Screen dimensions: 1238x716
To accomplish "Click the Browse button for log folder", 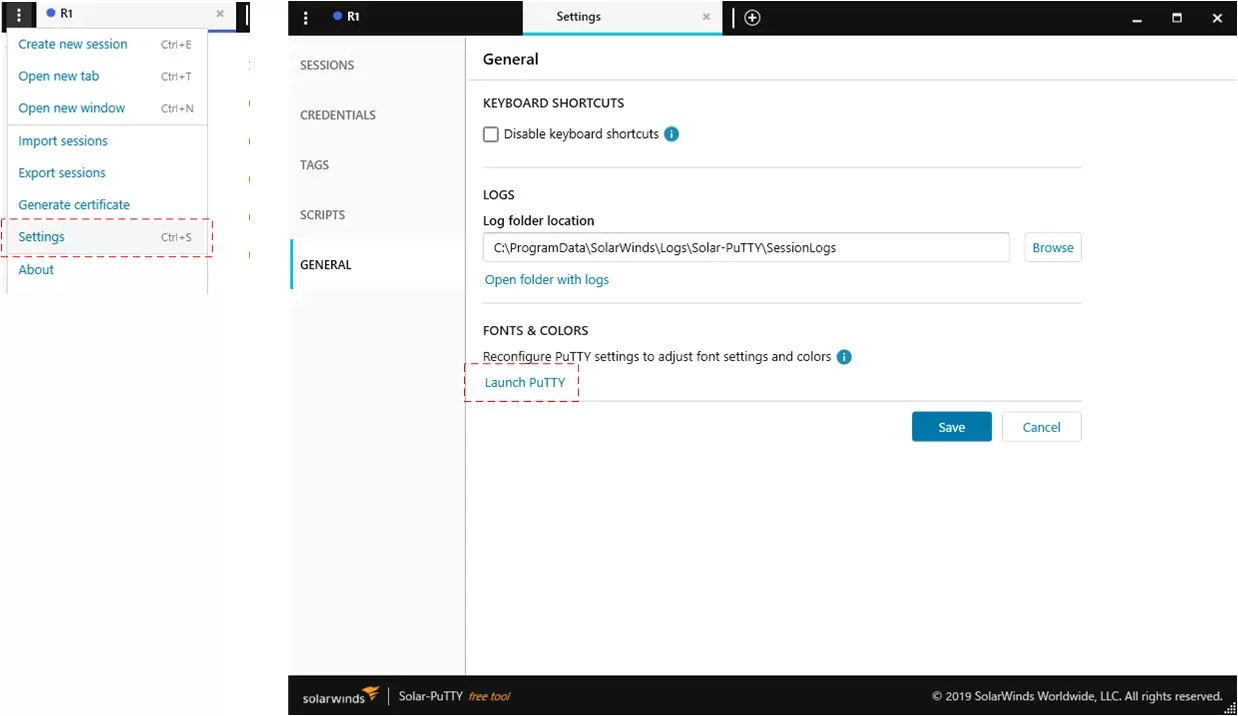I will click(x=1053, y=248).
